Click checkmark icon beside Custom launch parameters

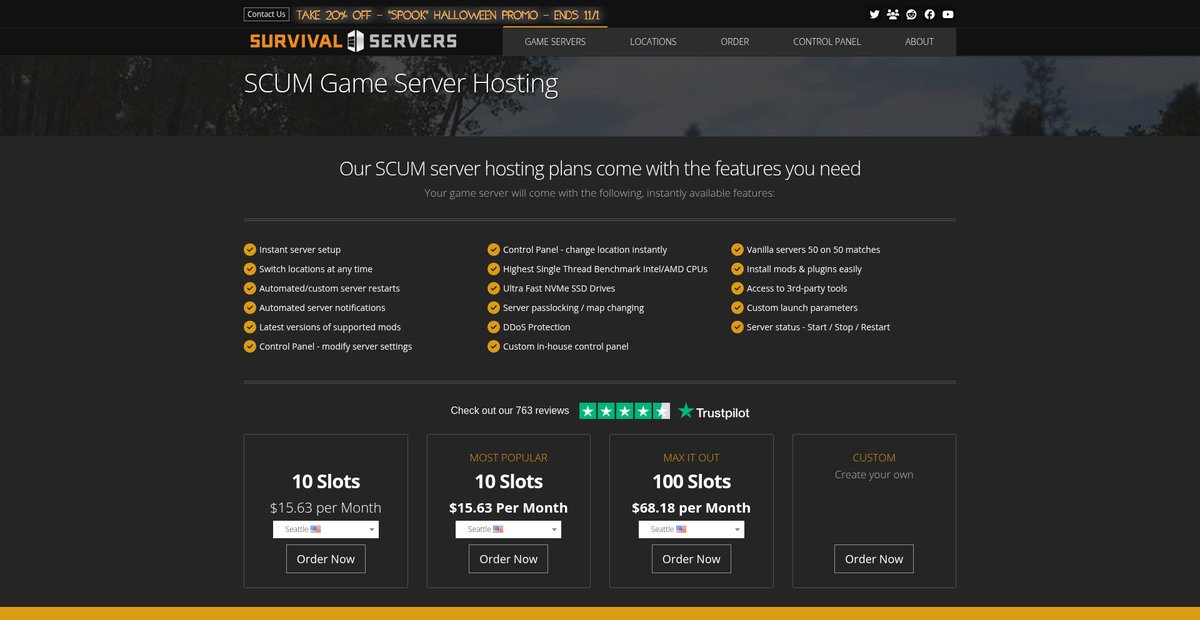(x=738, y=308)
